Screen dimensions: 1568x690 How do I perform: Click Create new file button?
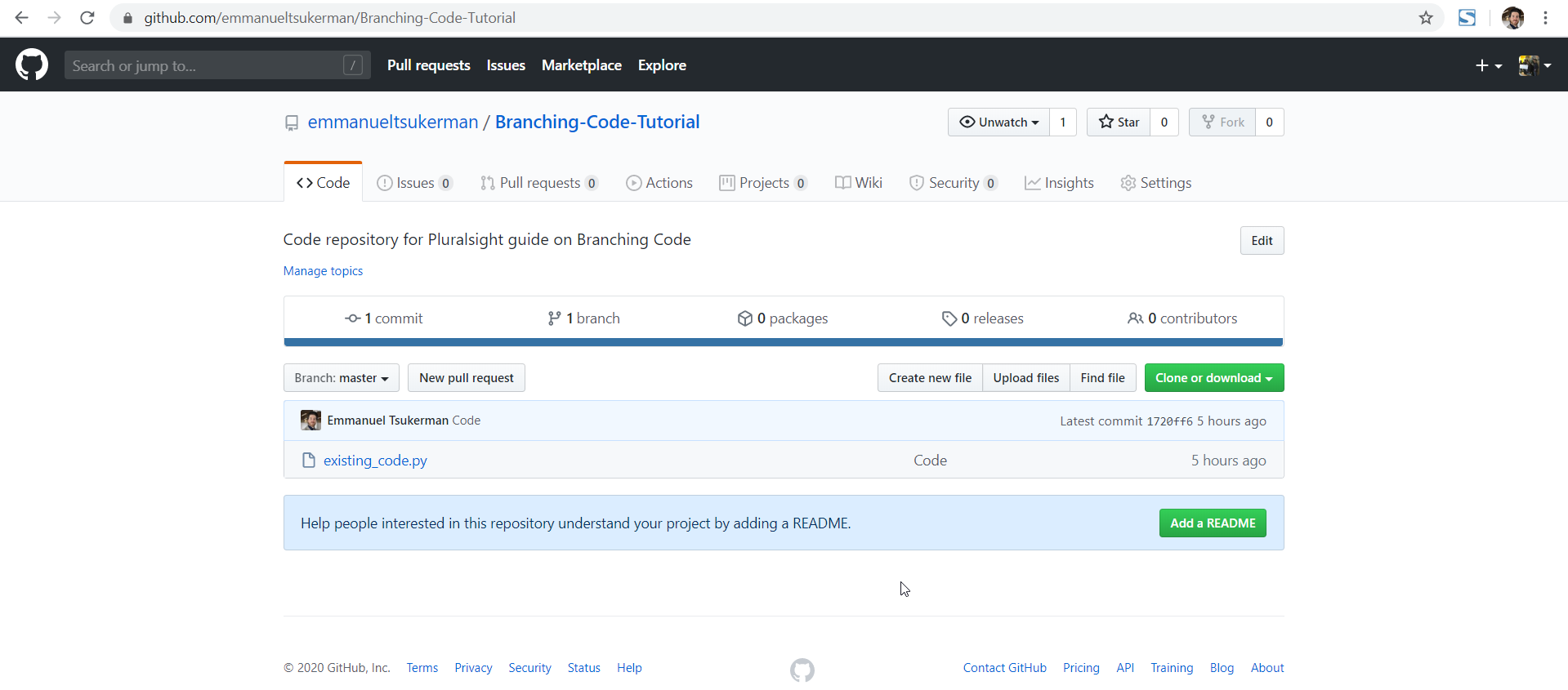[930, 378]
